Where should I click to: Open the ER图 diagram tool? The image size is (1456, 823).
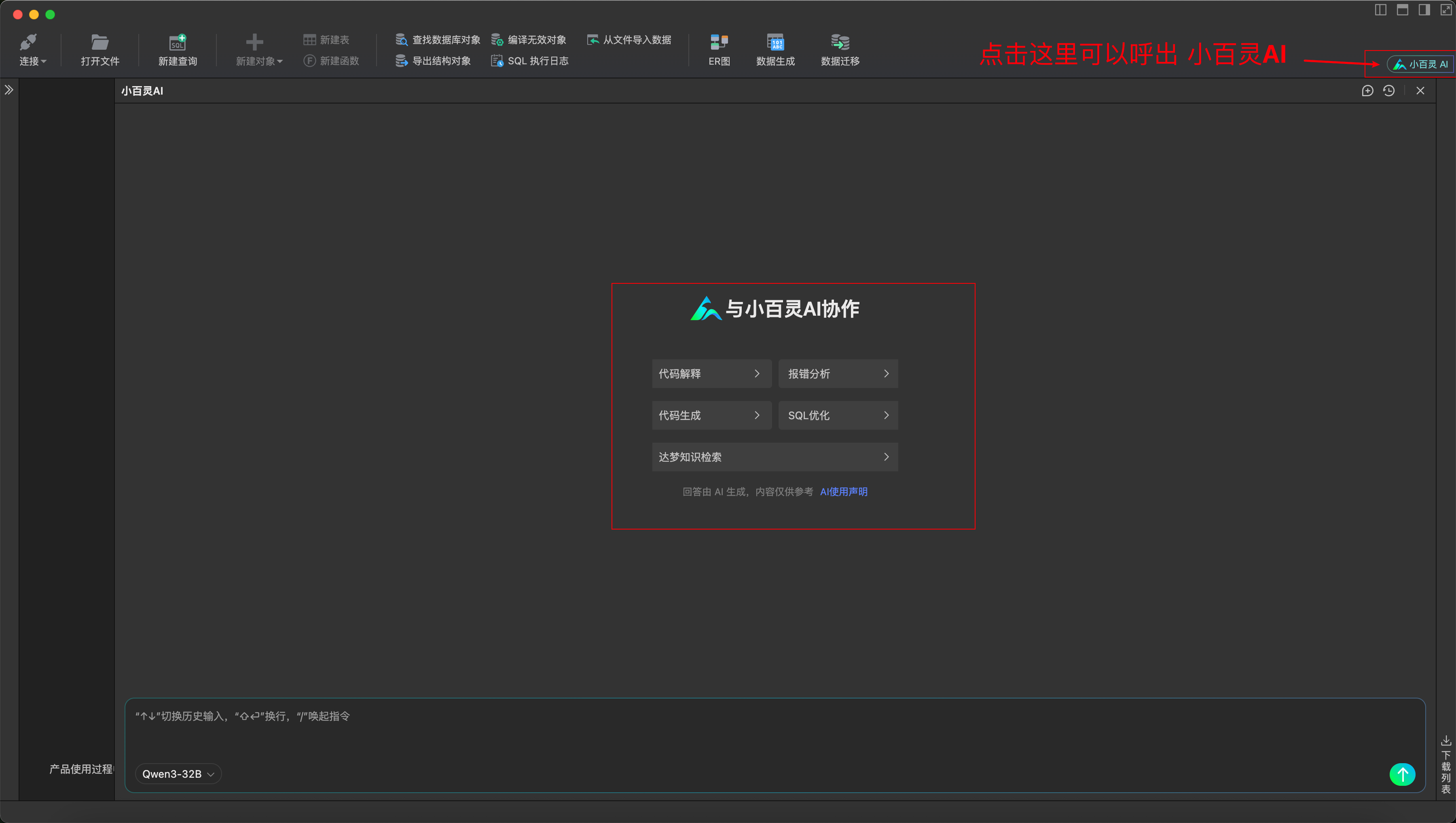pos(718,49)
